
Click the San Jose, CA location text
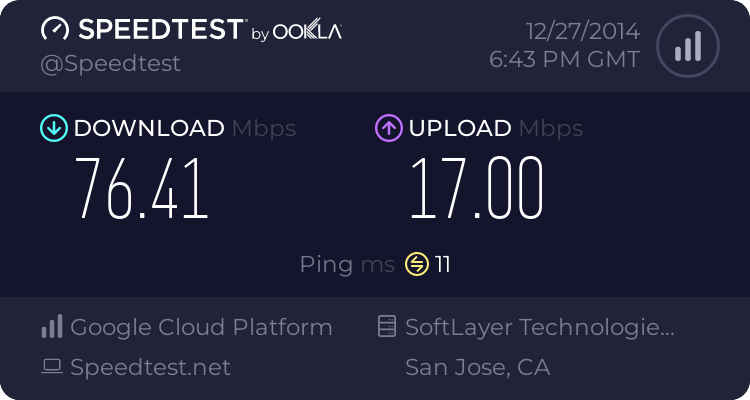477,367
